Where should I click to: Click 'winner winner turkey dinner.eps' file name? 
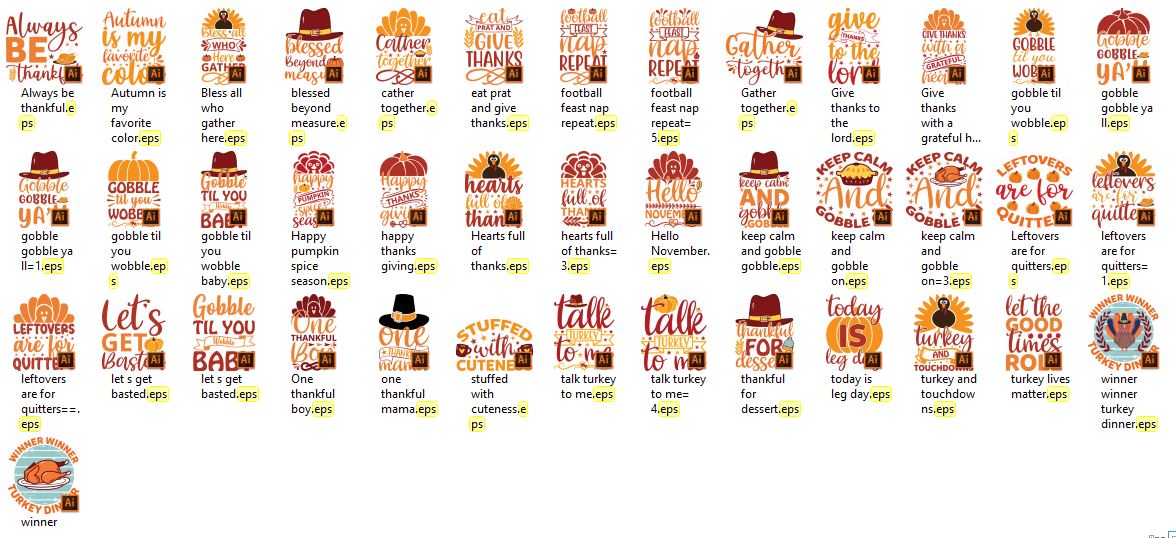click(x=1129, y=401)
